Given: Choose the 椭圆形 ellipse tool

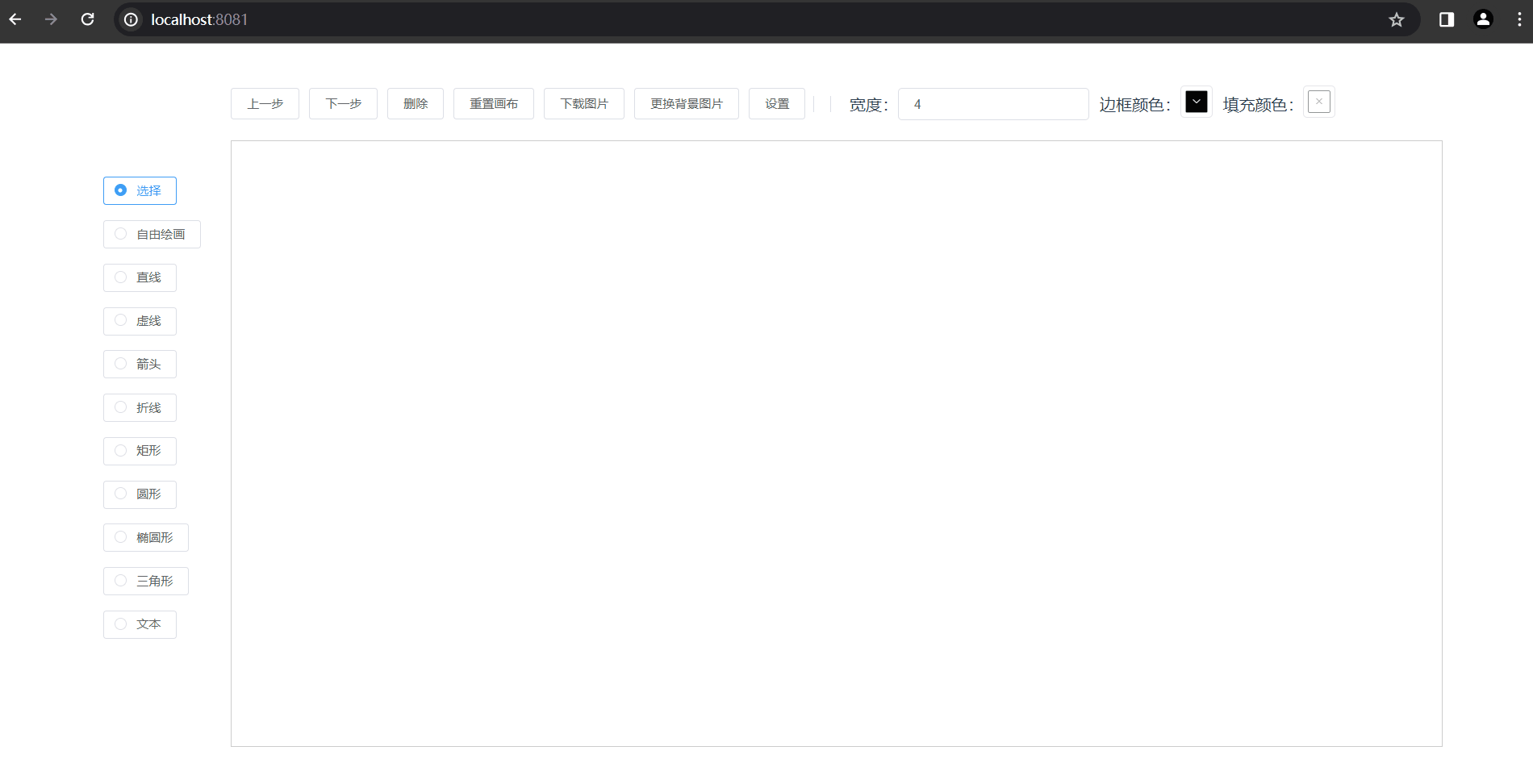Looking at the screenshot, I should (x=146, y=538).
